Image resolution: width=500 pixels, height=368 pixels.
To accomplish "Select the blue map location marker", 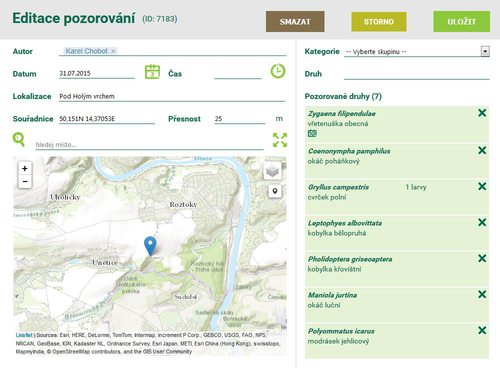I will coord(150,246).
